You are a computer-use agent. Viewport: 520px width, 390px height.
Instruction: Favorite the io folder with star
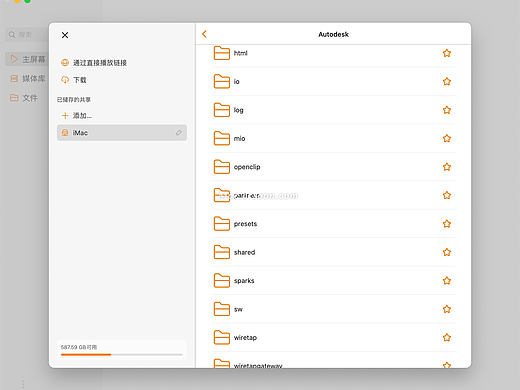click(447, 81)
